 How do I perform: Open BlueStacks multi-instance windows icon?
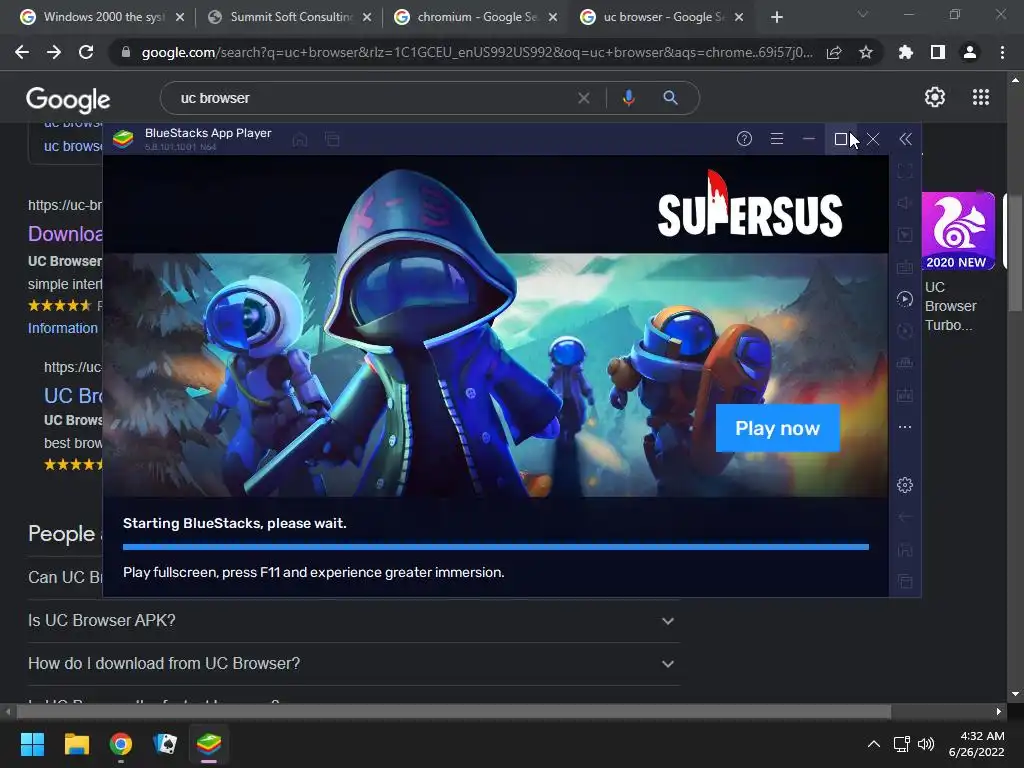332,139
